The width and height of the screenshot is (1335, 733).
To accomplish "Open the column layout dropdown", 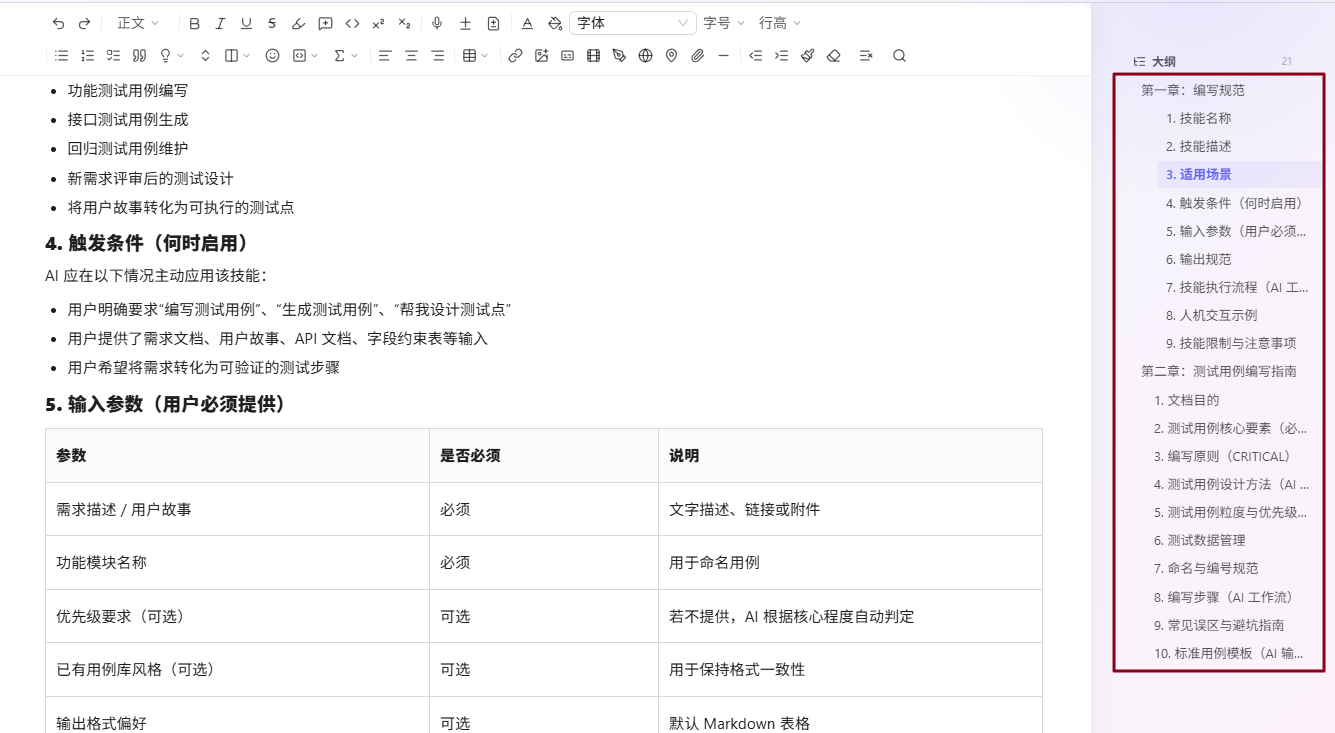I will [237, 56].
